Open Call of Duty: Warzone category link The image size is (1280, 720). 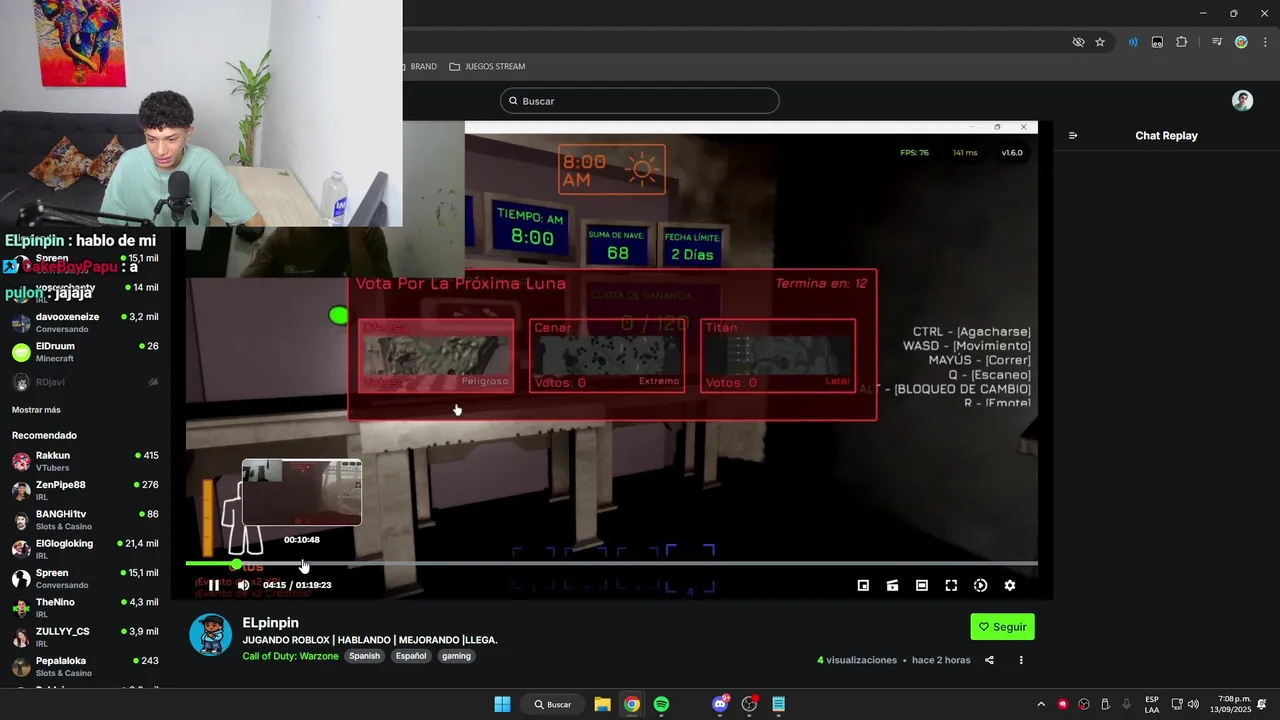pos(290,656)
